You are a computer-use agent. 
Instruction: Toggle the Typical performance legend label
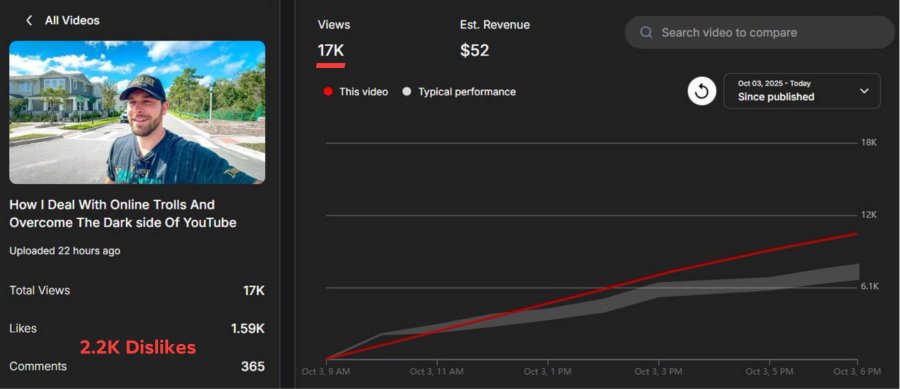467,92
